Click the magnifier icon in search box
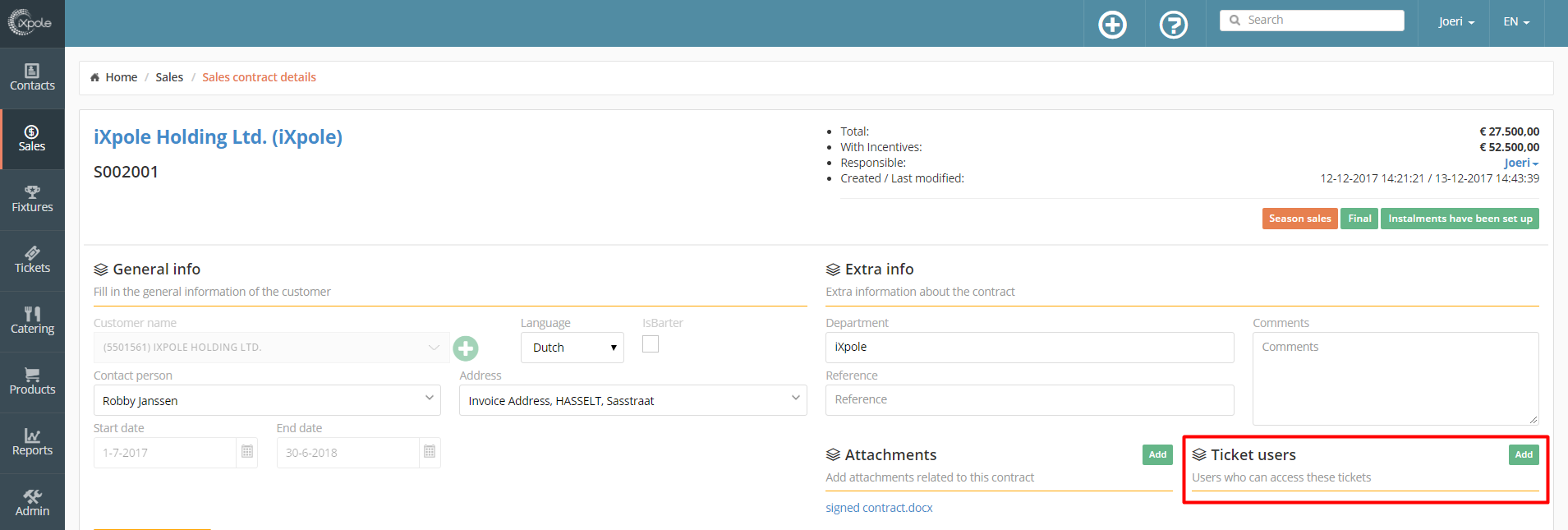The height and width of the screenshot is (530, 1568). [x=1235, y=21]
